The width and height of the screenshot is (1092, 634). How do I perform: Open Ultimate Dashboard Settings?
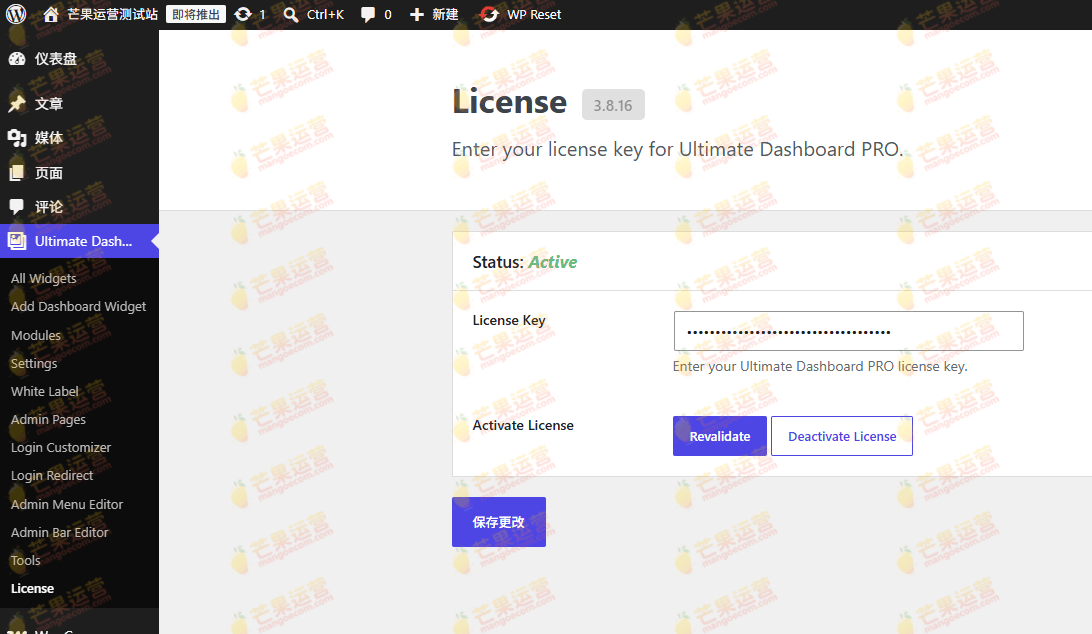(x=34, y=364)
